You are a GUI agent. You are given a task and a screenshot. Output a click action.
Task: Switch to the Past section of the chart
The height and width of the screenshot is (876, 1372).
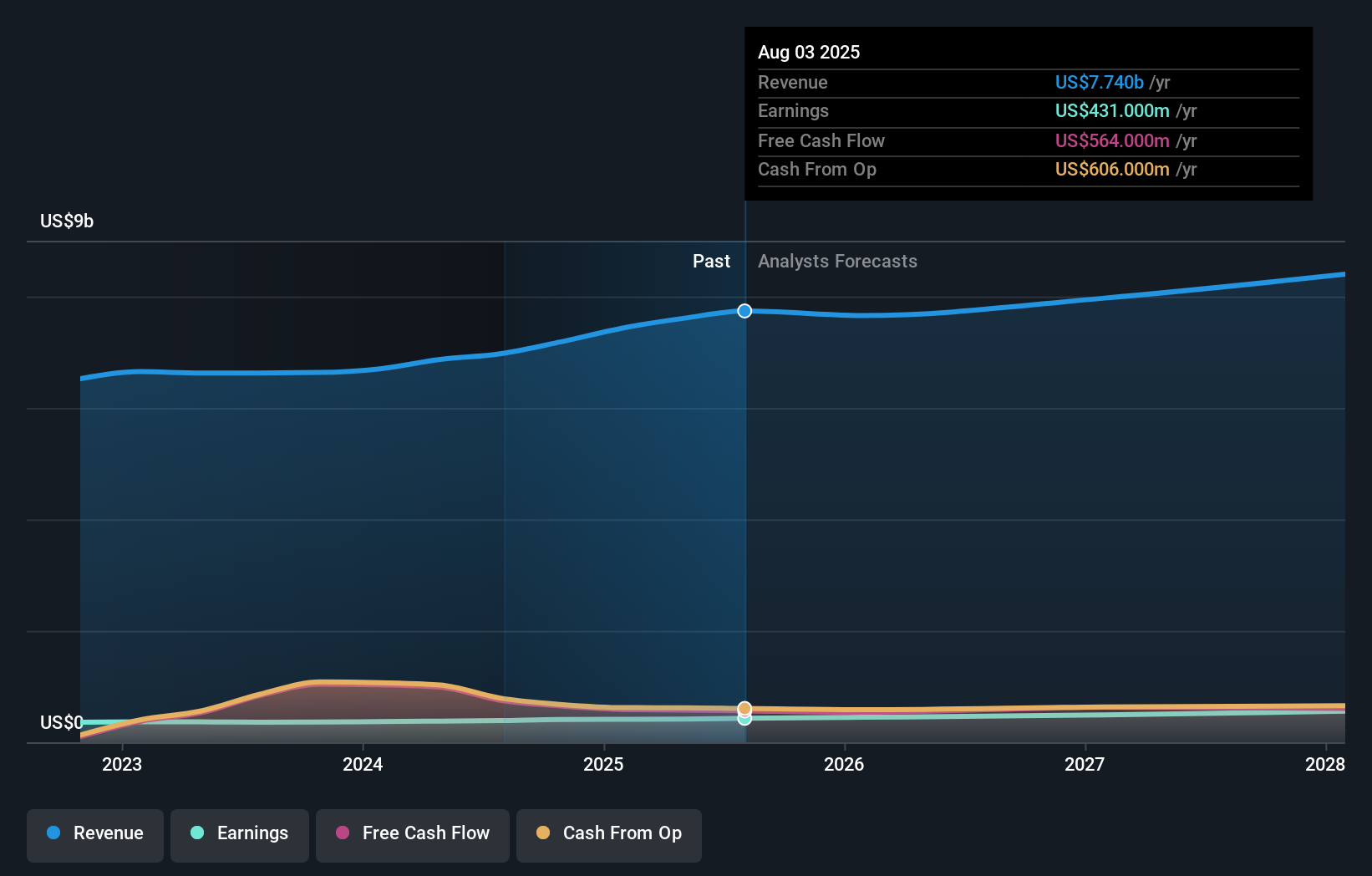[711, 261]
